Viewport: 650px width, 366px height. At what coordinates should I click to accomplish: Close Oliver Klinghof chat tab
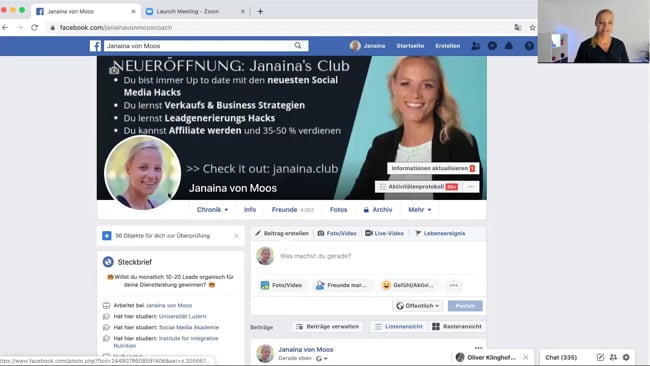[526, 357]
